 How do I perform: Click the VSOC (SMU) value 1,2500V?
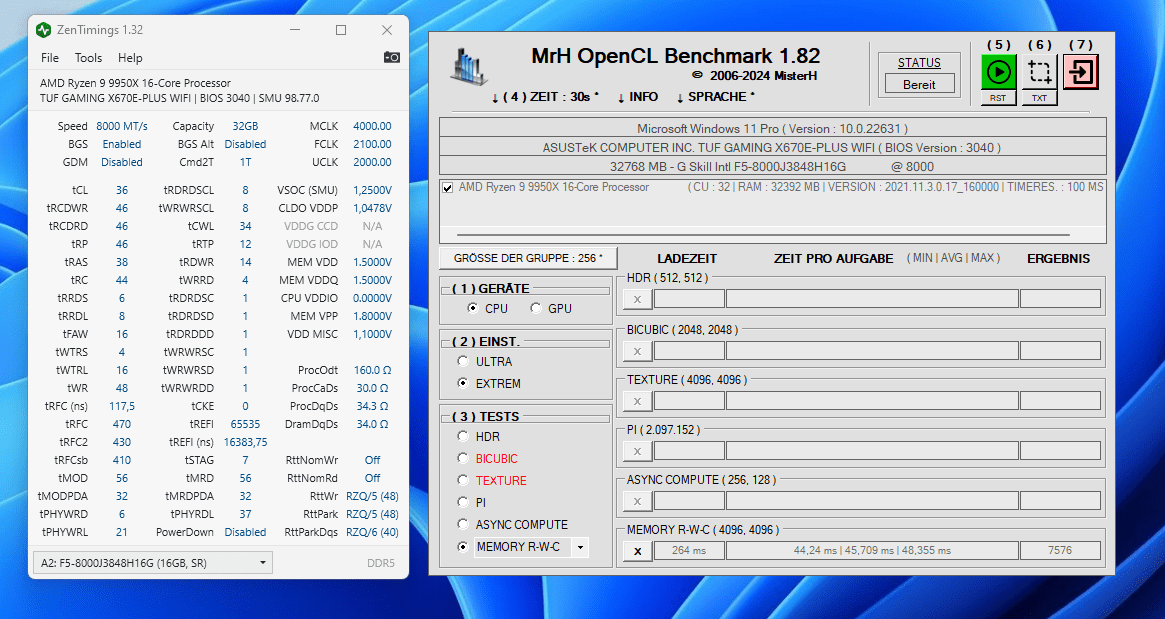coord(372,190)
